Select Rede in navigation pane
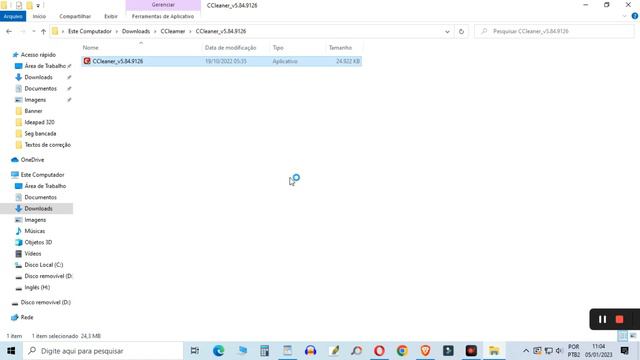 point(27,317)
